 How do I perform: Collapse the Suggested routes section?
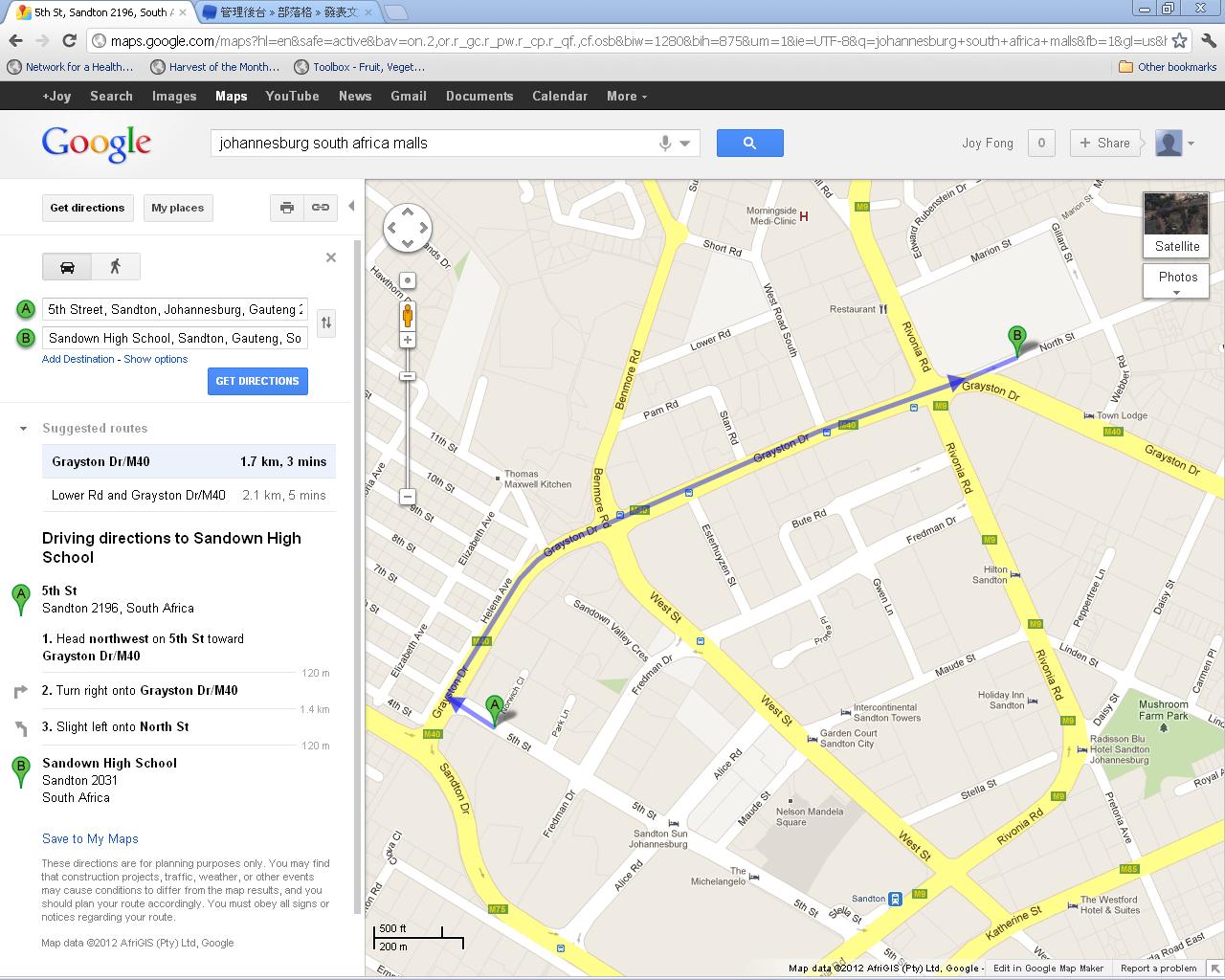23,428
